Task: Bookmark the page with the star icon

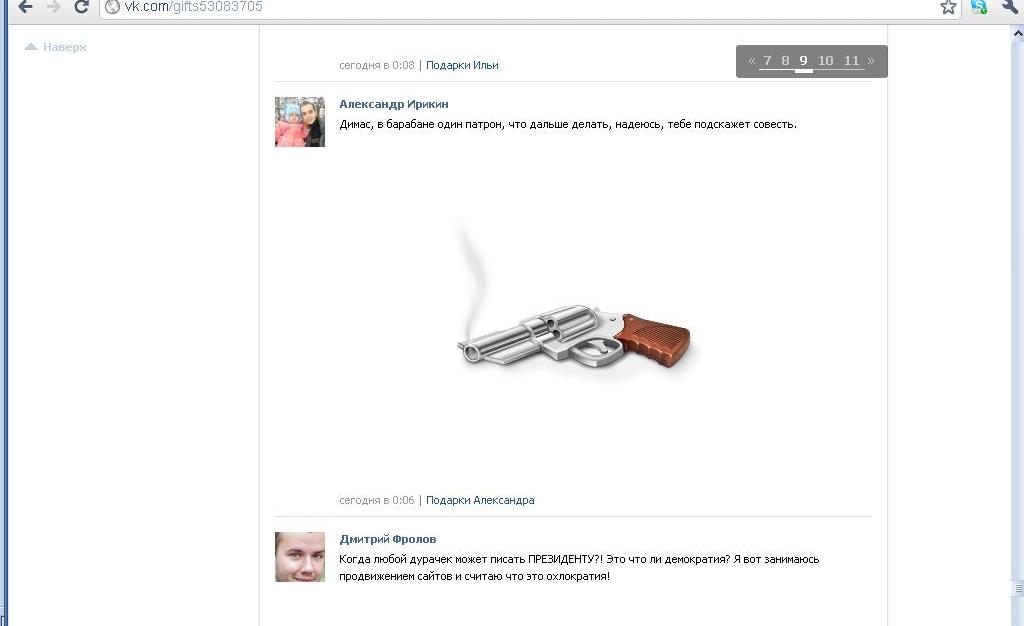Action: click(948, 7)
